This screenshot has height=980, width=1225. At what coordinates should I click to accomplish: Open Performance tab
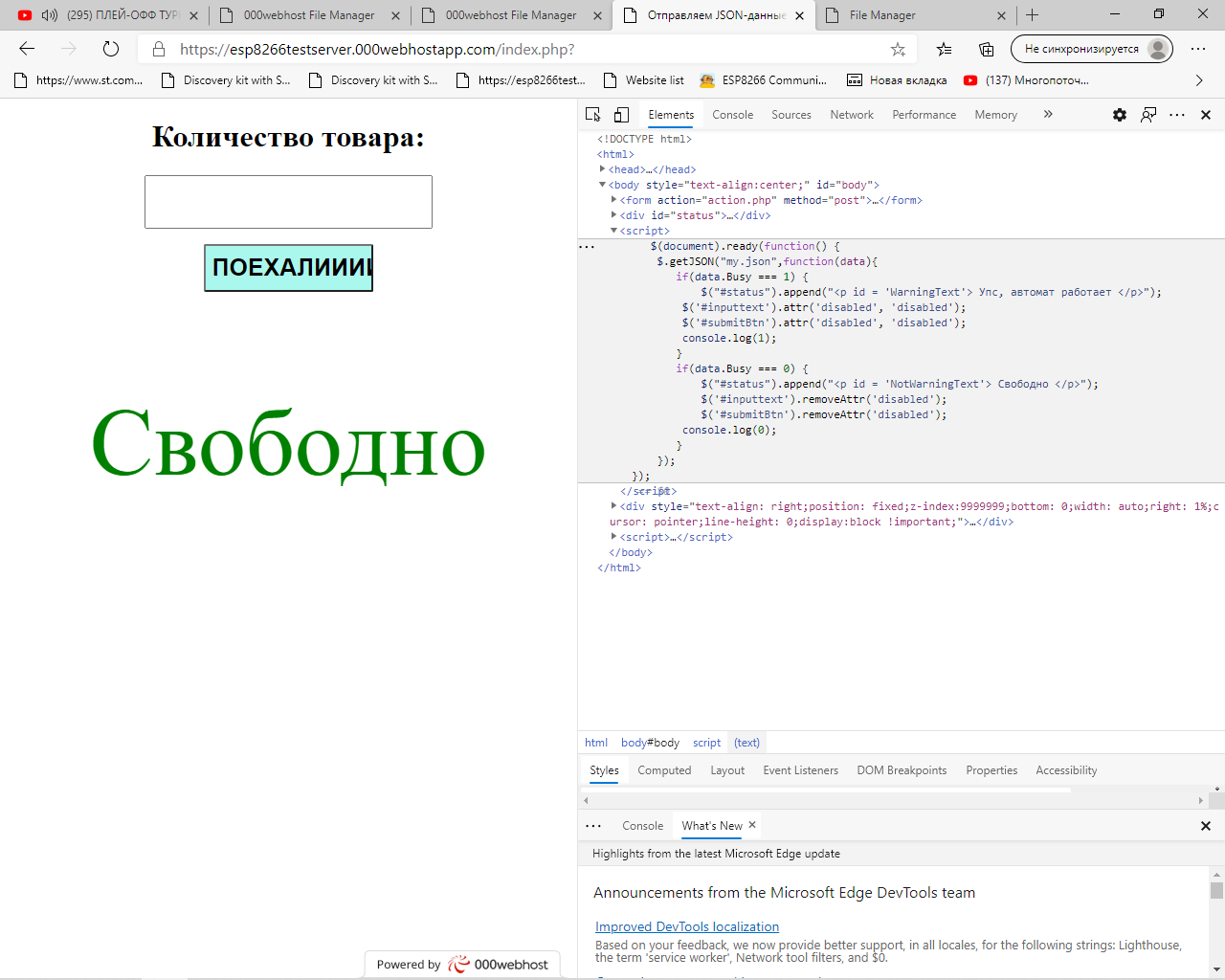pos(924,115)
